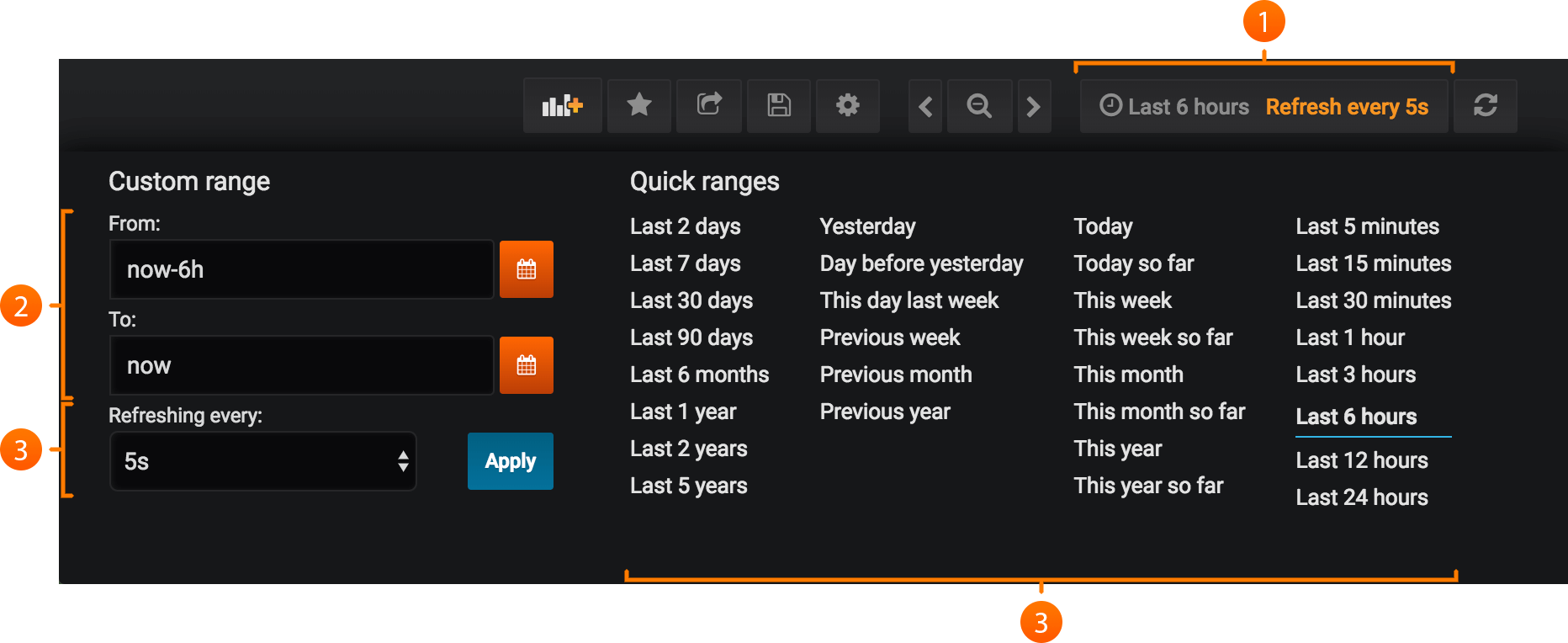Shift time range backwards with left arrow
Viewport: 1568px width, 643px height.
[926, 107]
